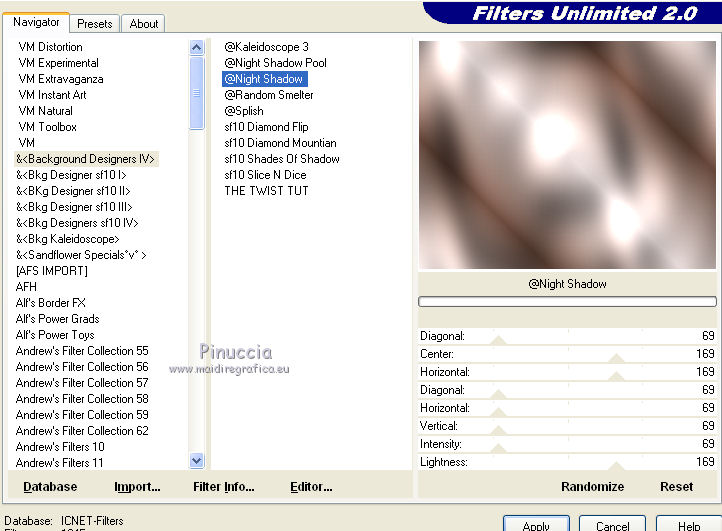Select &<Bkg Designers sf10 IV> category
Screen dimensions: 722x531
pos(77,223)
